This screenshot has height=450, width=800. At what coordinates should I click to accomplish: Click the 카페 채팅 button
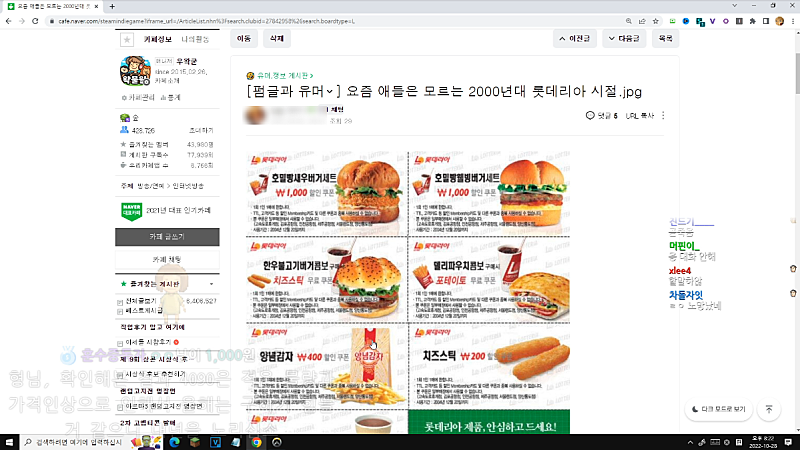(167, 260)
